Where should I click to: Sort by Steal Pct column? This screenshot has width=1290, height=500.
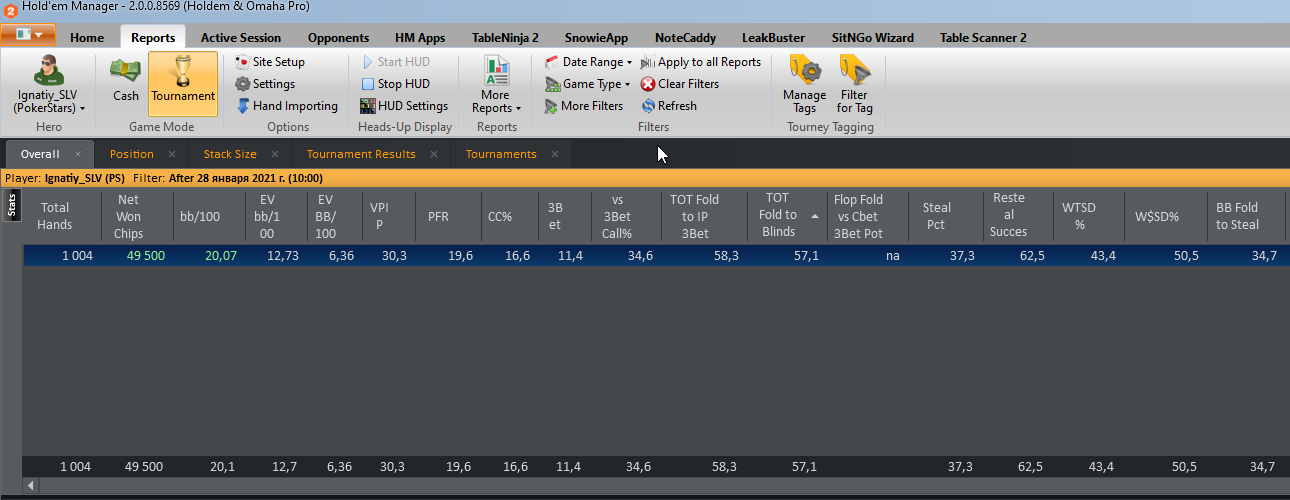(x=945, y=216)
